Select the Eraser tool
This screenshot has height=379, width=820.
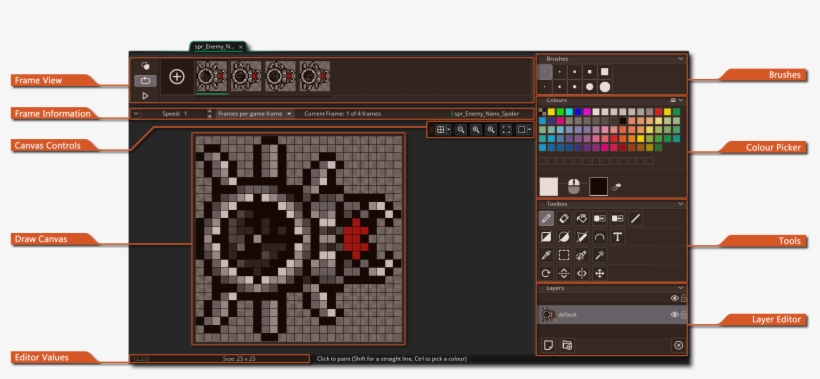tap(564, 219)
